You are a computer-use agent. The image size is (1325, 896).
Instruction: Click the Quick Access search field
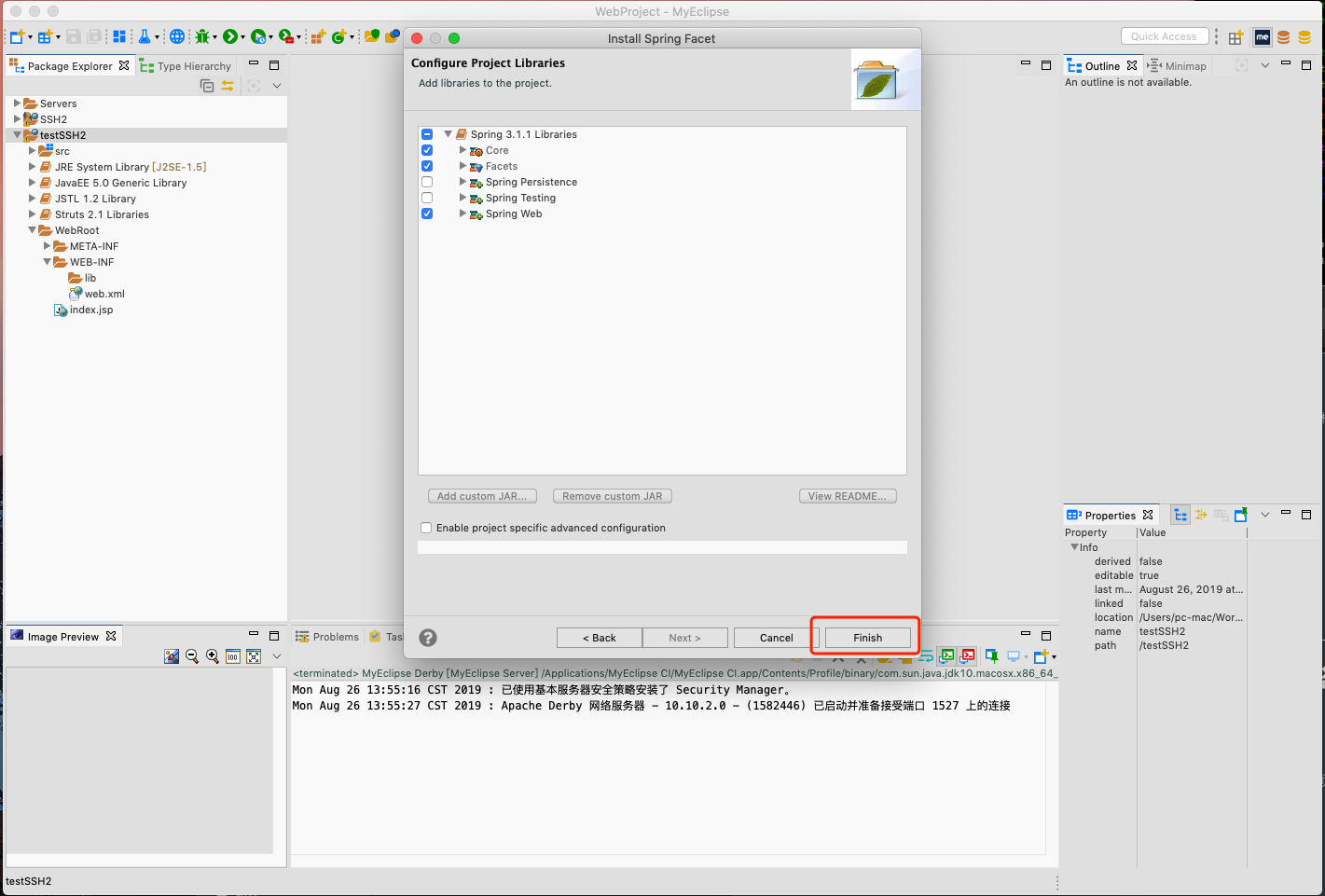1165,36
